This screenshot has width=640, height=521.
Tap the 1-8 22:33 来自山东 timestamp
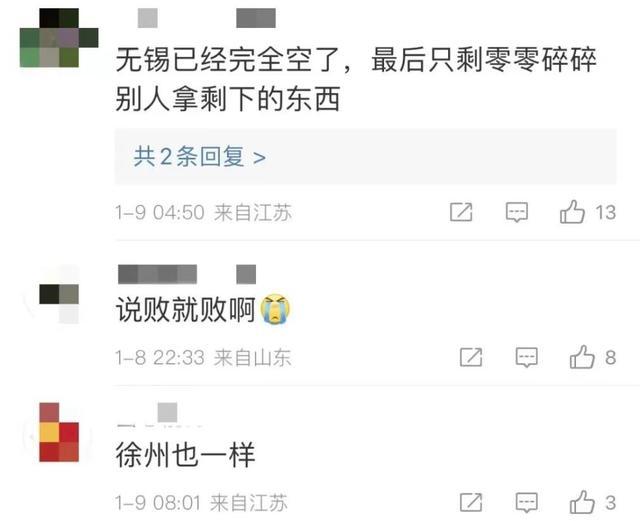coord(203,358)
